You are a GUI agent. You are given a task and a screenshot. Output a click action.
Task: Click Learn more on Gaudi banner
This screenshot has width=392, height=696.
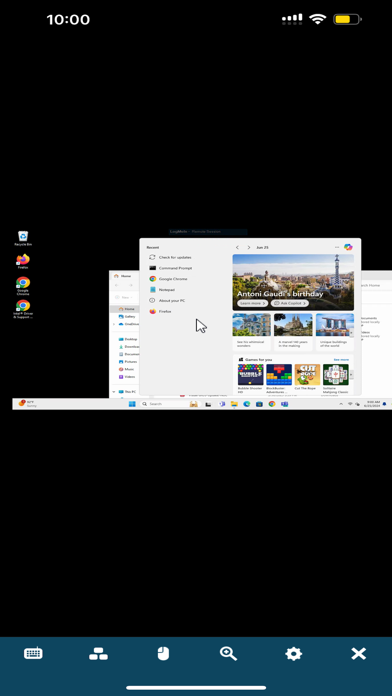pyautogui.click(x=253, y=303)
